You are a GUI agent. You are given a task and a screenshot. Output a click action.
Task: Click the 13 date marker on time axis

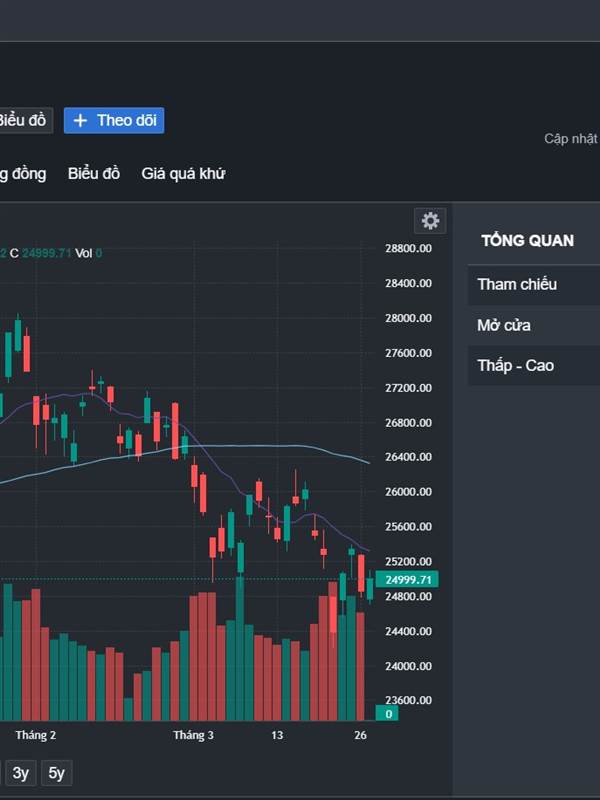click(277, 735)
